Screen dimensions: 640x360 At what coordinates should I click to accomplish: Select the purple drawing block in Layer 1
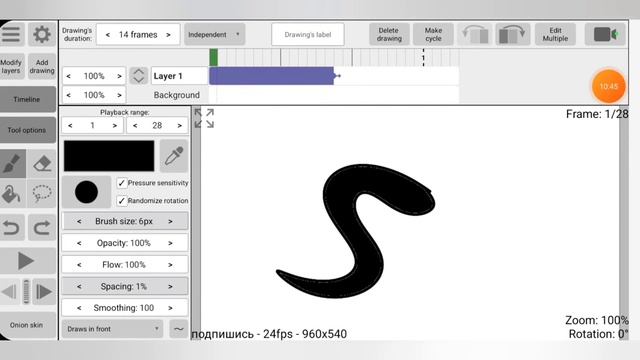click(271, 76)
